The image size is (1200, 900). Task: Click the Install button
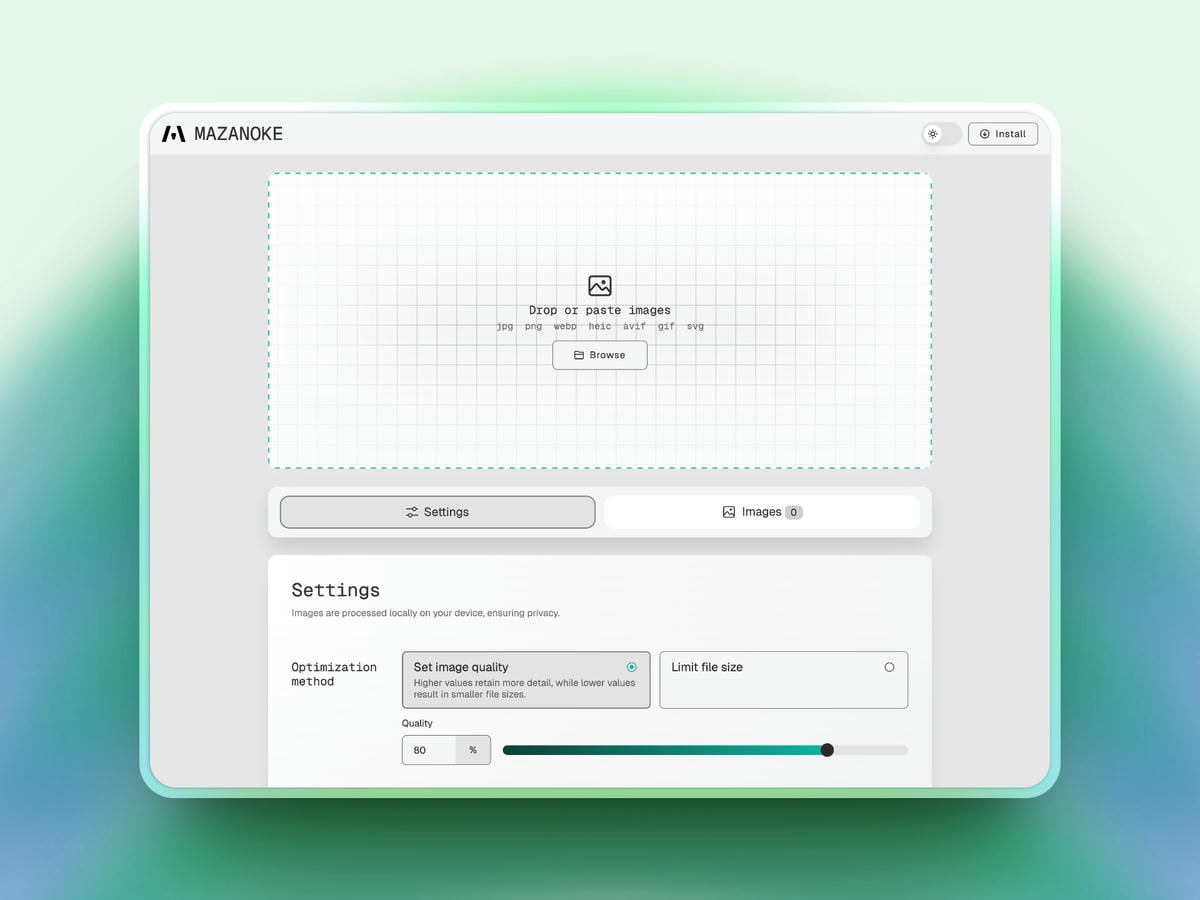(x=1003, y=133)
